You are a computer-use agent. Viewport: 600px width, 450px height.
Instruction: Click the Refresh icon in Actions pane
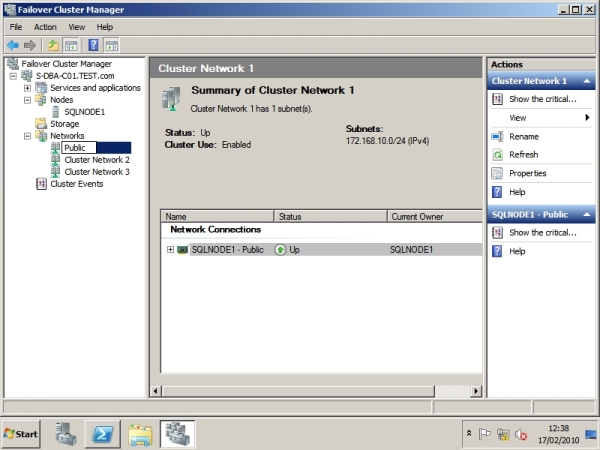(497, 155)
